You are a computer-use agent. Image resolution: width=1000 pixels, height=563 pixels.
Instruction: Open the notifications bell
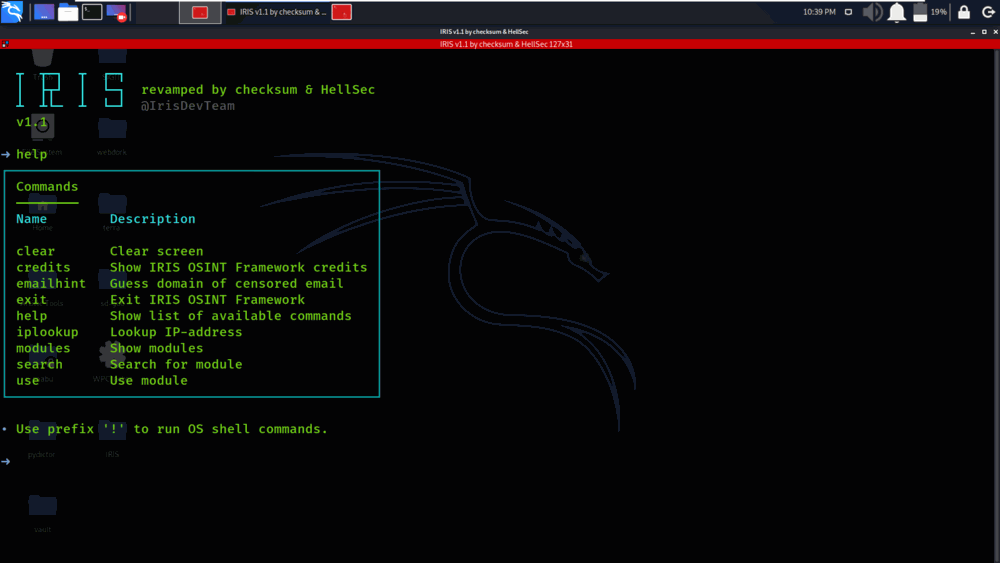click(x=897, y=12)
